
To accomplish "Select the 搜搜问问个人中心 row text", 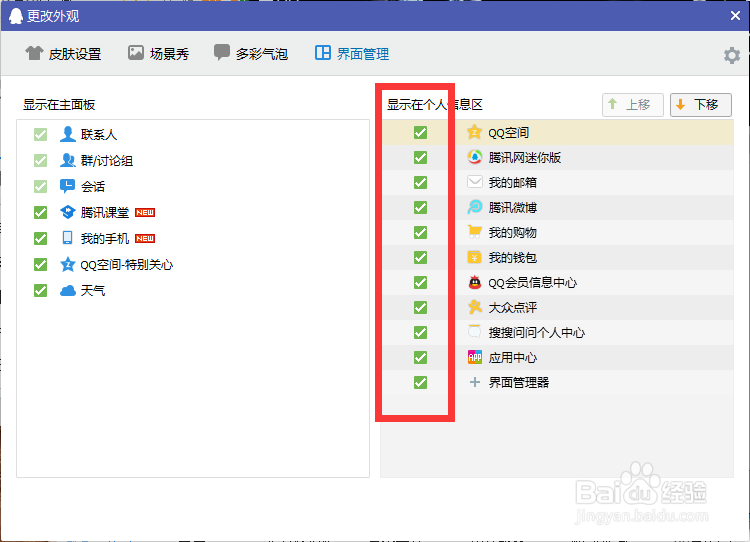I will click(x=537, y=332).
